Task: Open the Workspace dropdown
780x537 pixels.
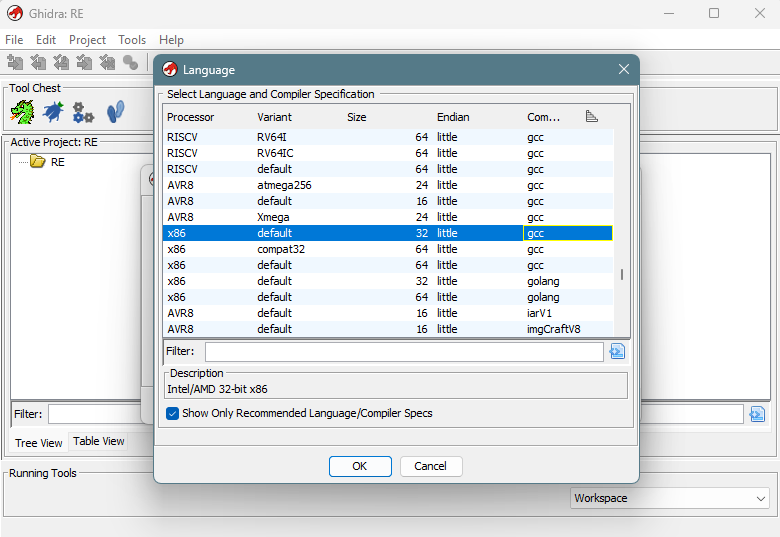Action: click(669, 498)
